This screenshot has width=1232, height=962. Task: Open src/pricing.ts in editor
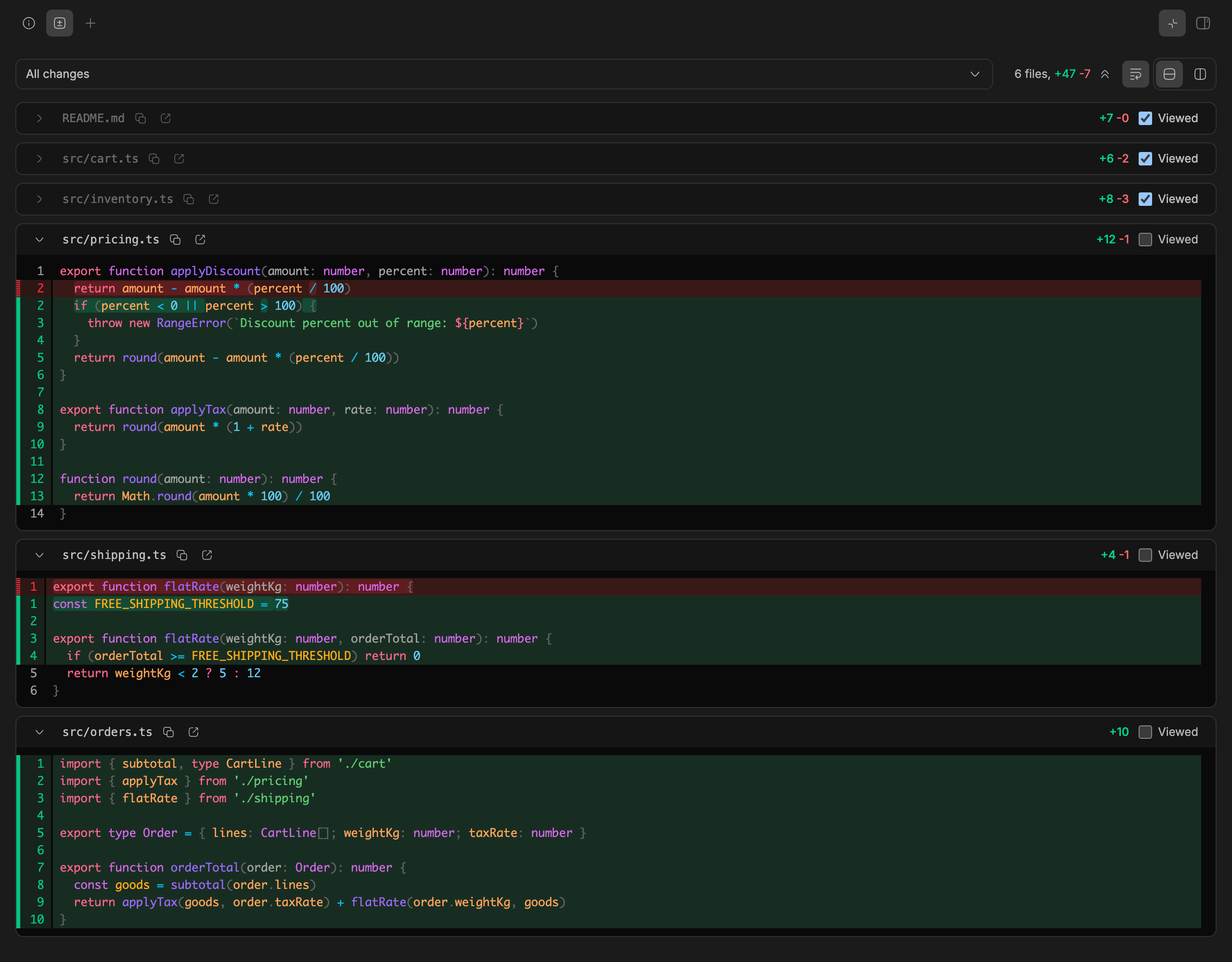pos(200,240)
